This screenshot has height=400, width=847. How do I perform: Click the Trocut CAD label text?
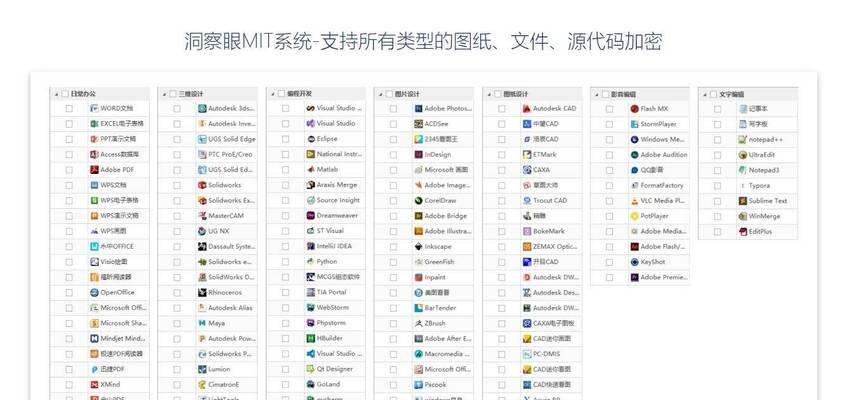550,201
